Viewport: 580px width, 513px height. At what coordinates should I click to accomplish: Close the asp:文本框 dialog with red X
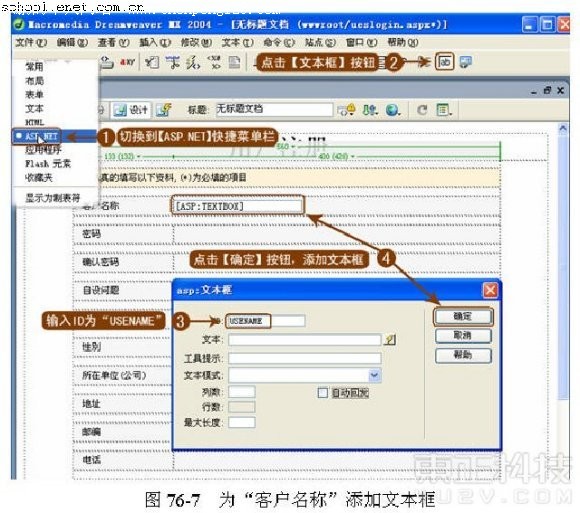[x=490, y=290]
